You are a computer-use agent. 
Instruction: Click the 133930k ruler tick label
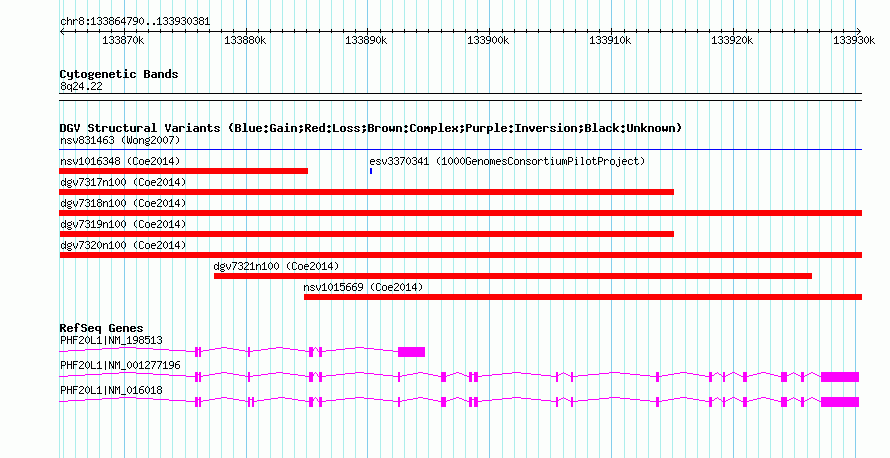854,40
